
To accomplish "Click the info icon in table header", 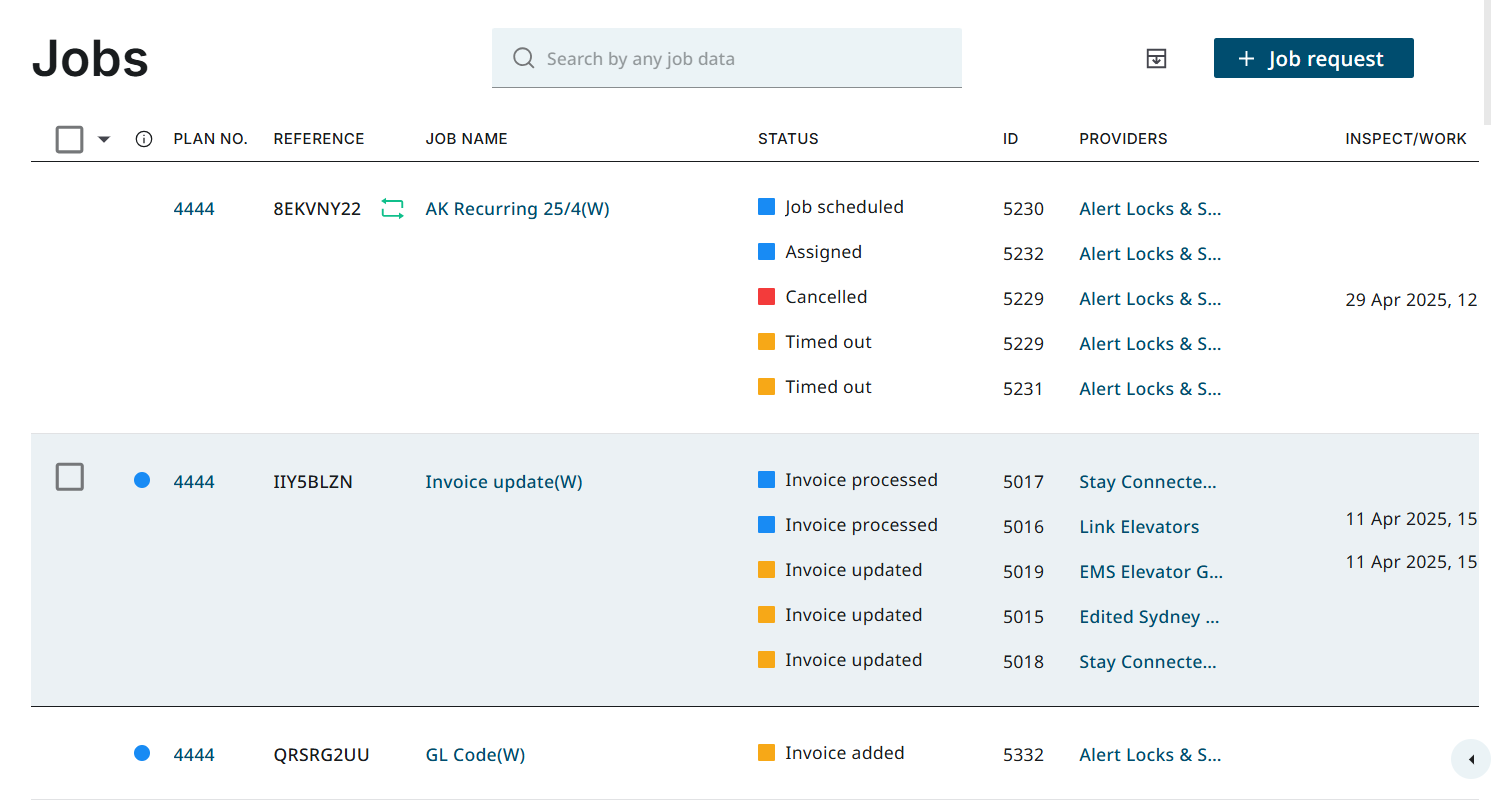I will point(143,139).
